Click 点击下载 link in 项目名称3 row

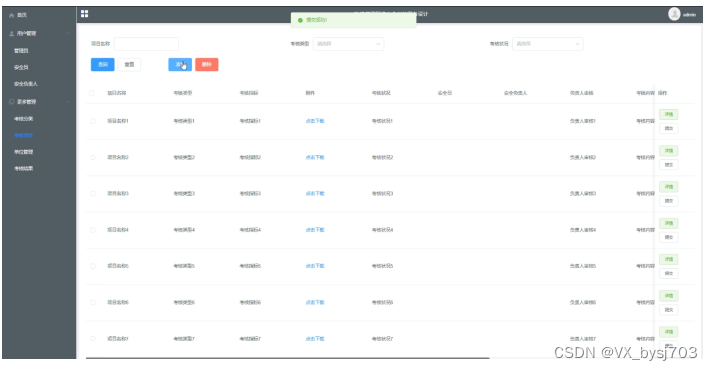[x=315, y=194]
